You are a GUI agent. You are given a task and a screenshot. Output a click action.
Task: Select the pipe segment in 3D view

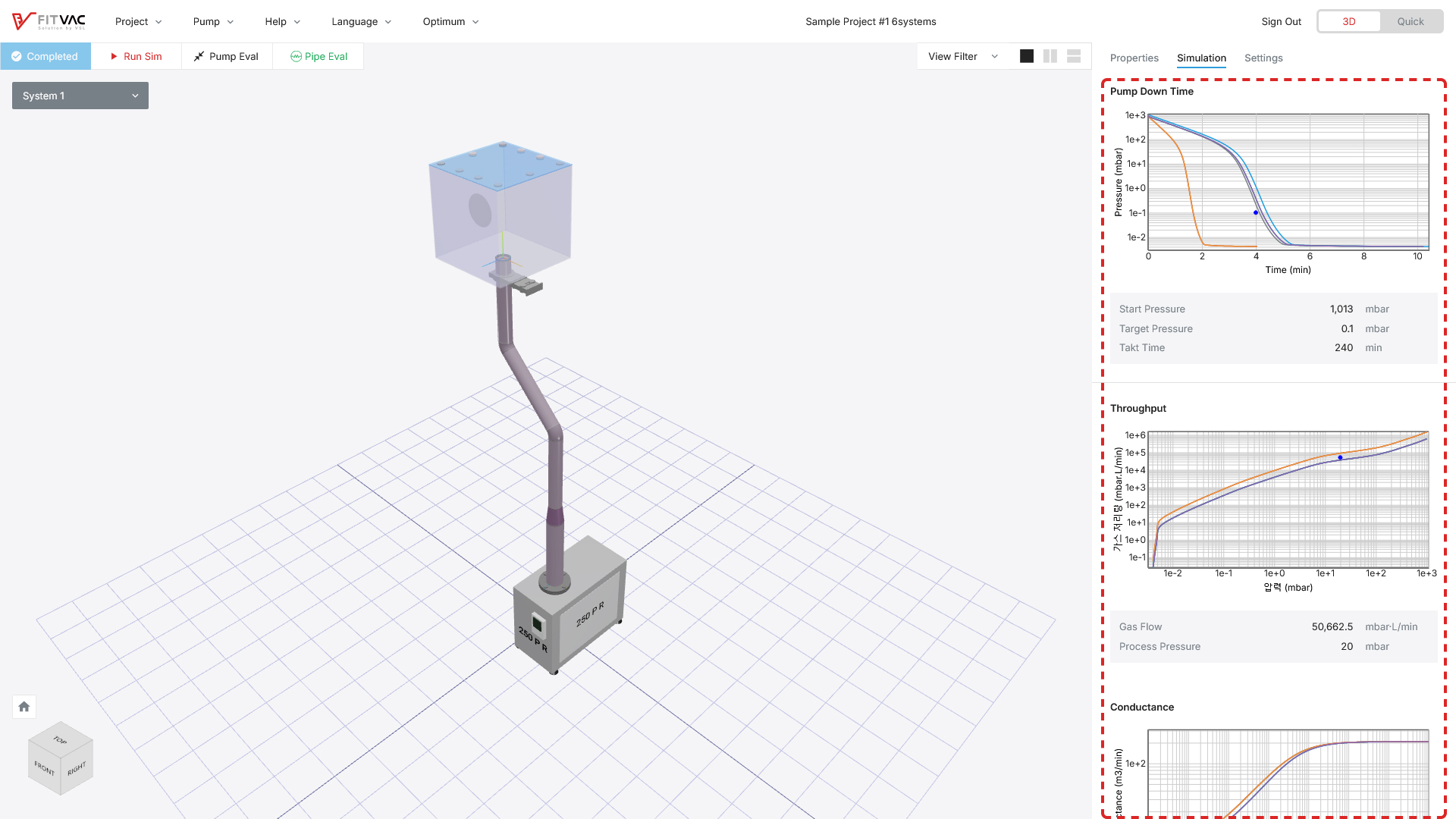tap(531, 387)
